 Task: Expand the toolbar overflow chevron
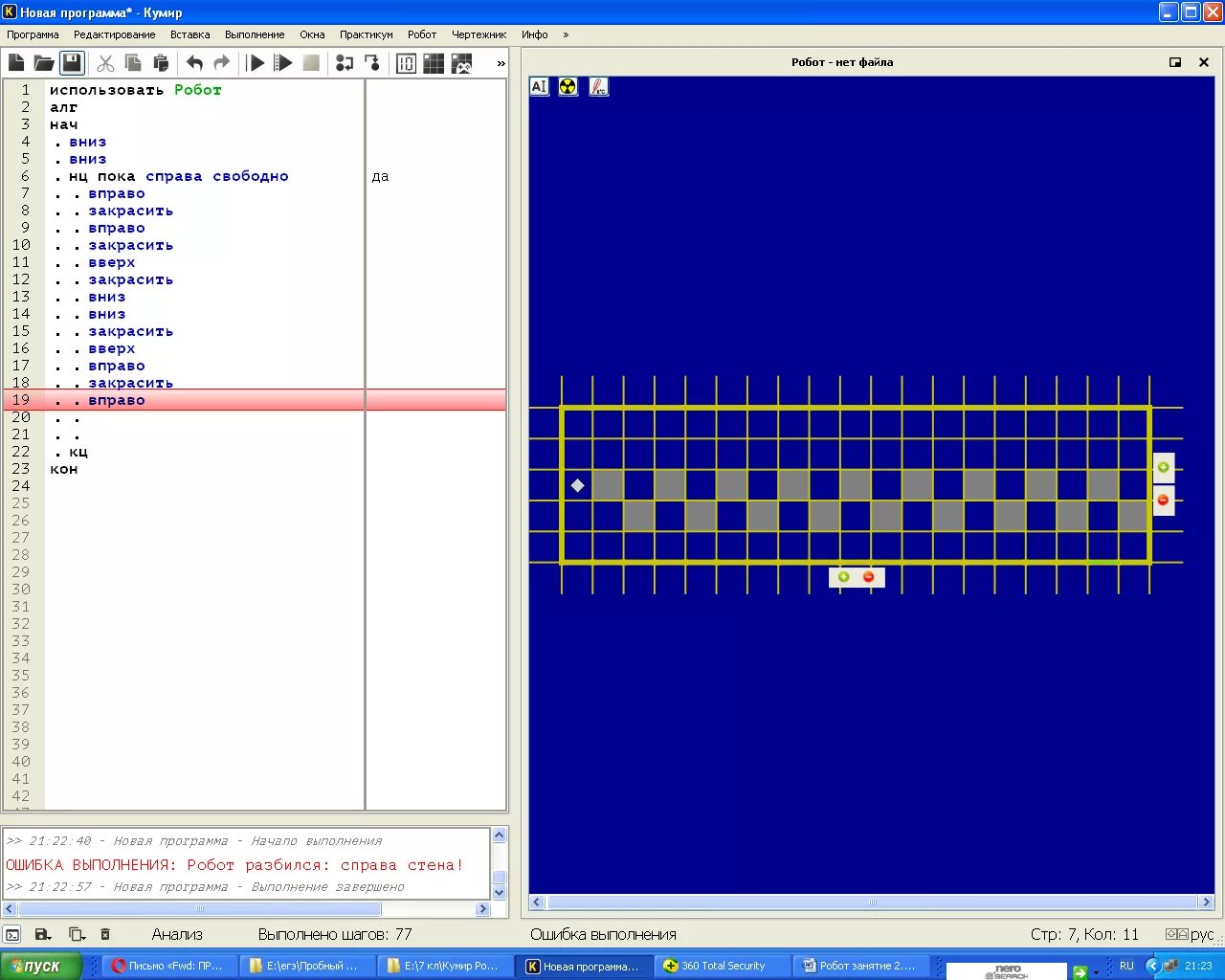pos(501,63)
